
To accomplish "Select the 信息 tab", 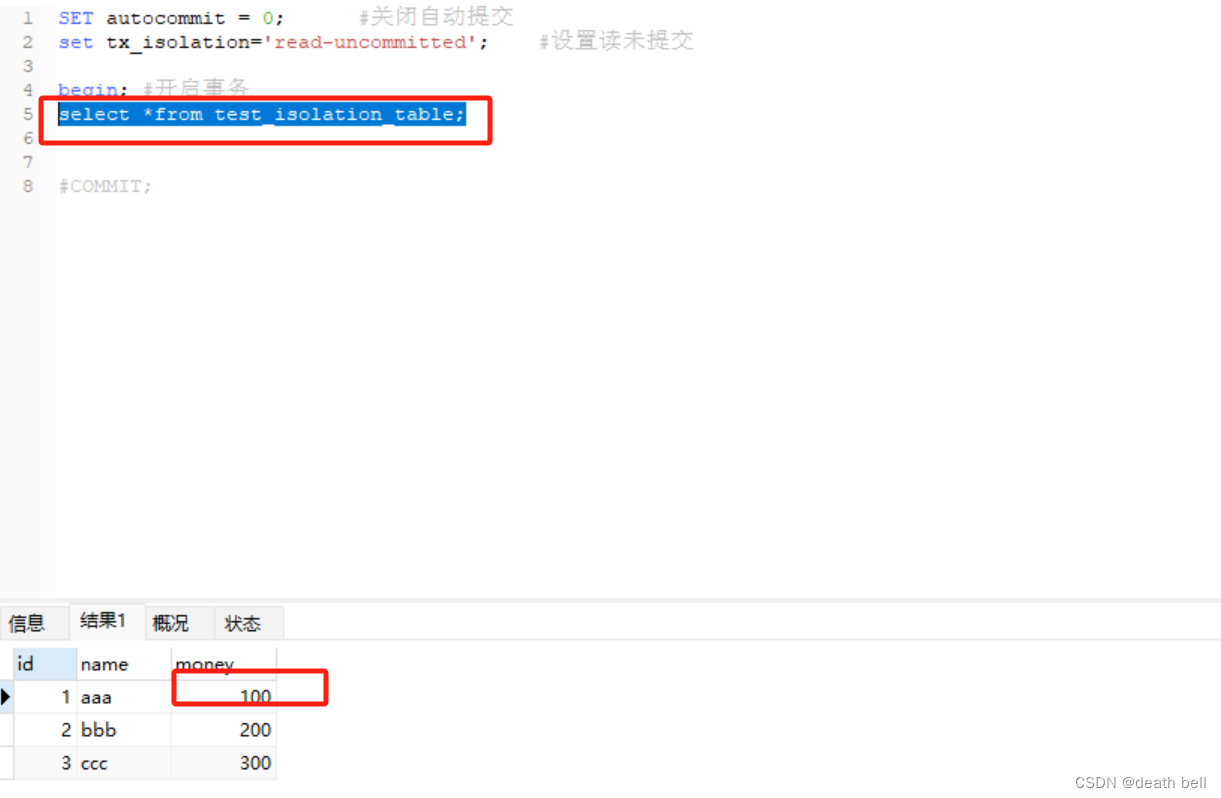I will tap(27, 623).
